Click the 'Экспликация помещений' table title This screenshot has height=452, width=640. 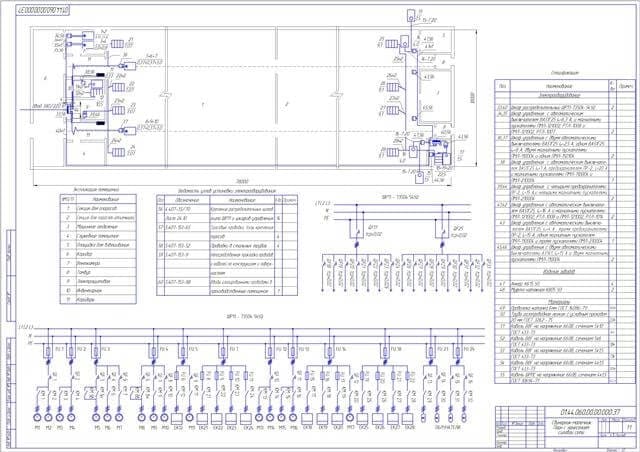96,190
